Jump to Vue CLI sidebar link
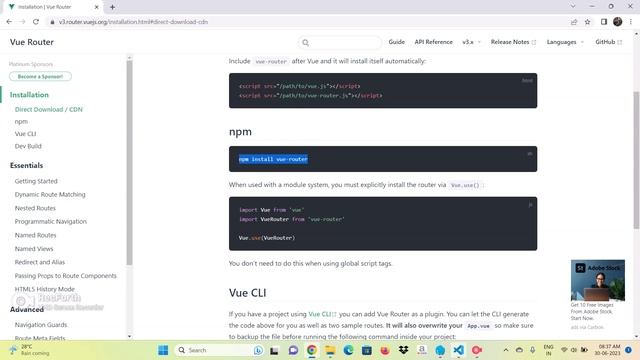 click(x=25, y=134)
